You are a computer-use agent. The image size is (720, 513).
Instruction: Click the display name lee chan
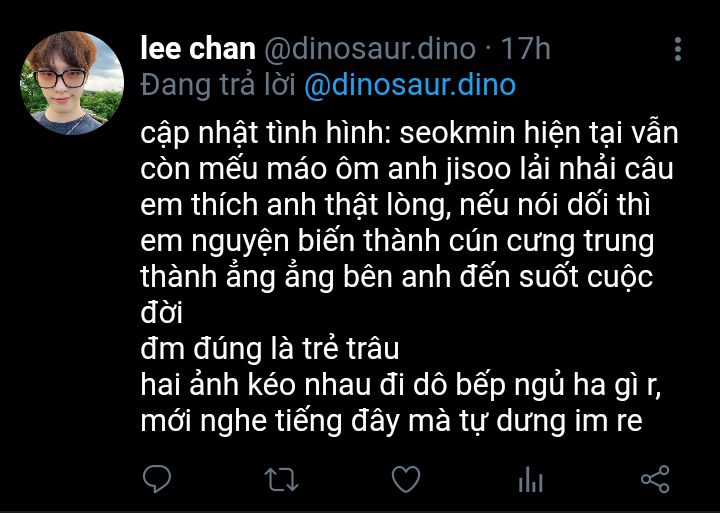(x=197, y=48)
